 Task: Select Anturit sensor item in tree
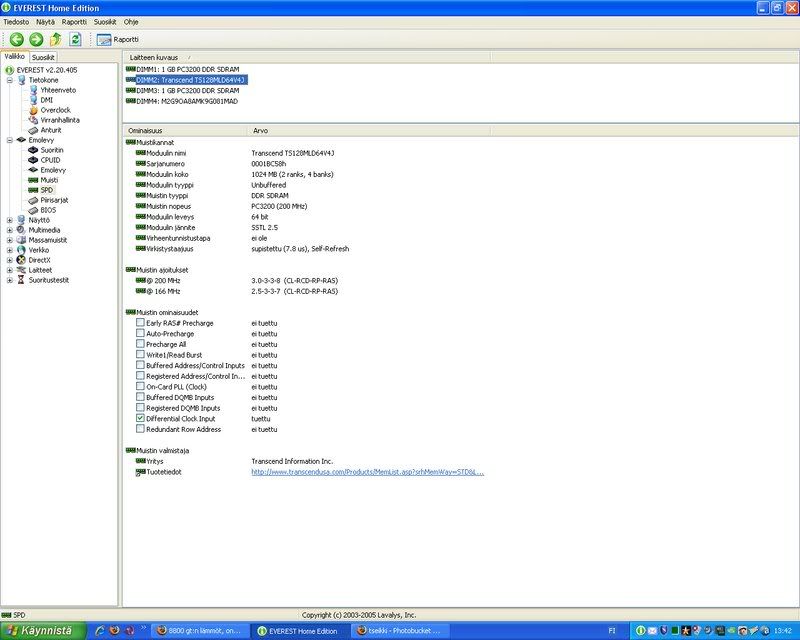pyautogui.click(x=52, y=130)
